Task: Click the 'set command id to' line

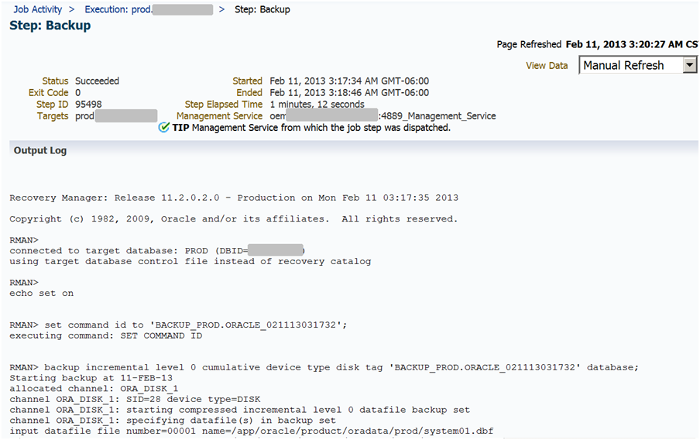Action: pos(178,325)
